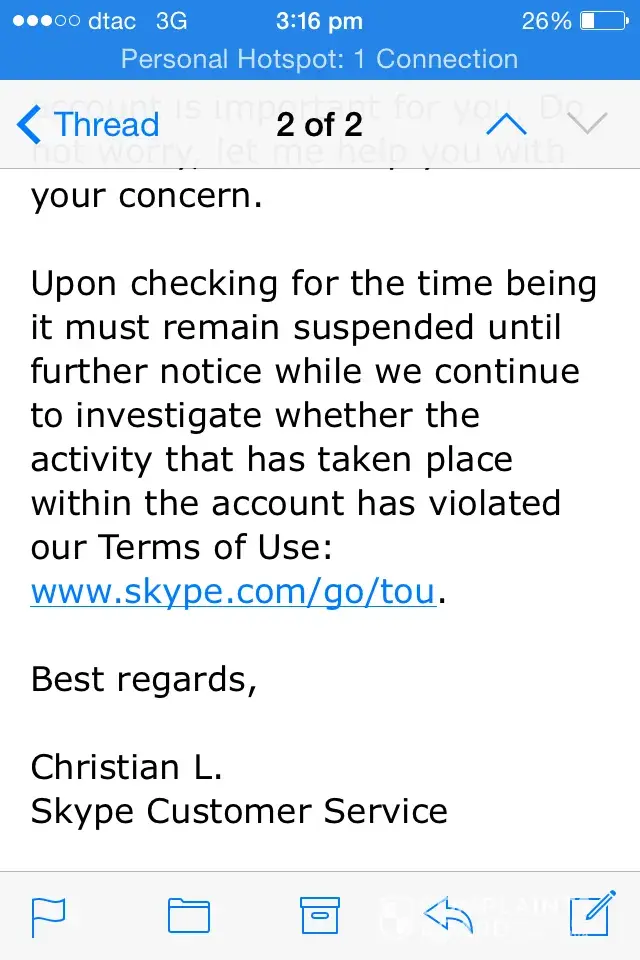Viewport: 640px width, 960px height.
Task: Tap the signal strength dots
Action: (x=40, y=20)
